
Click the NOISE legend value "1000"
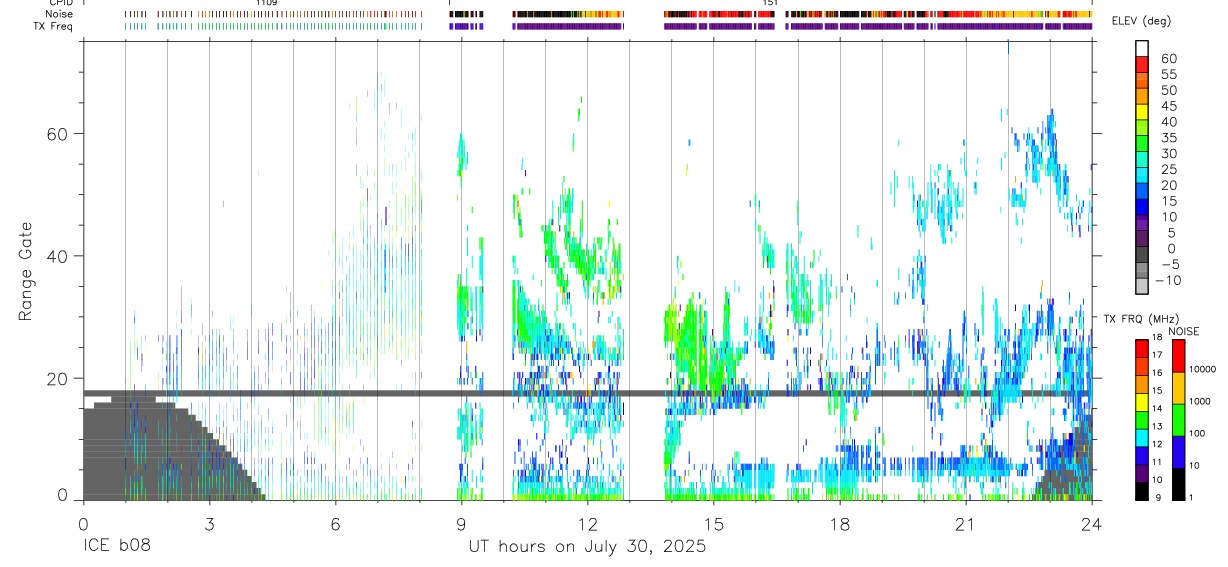[1200, 401]
